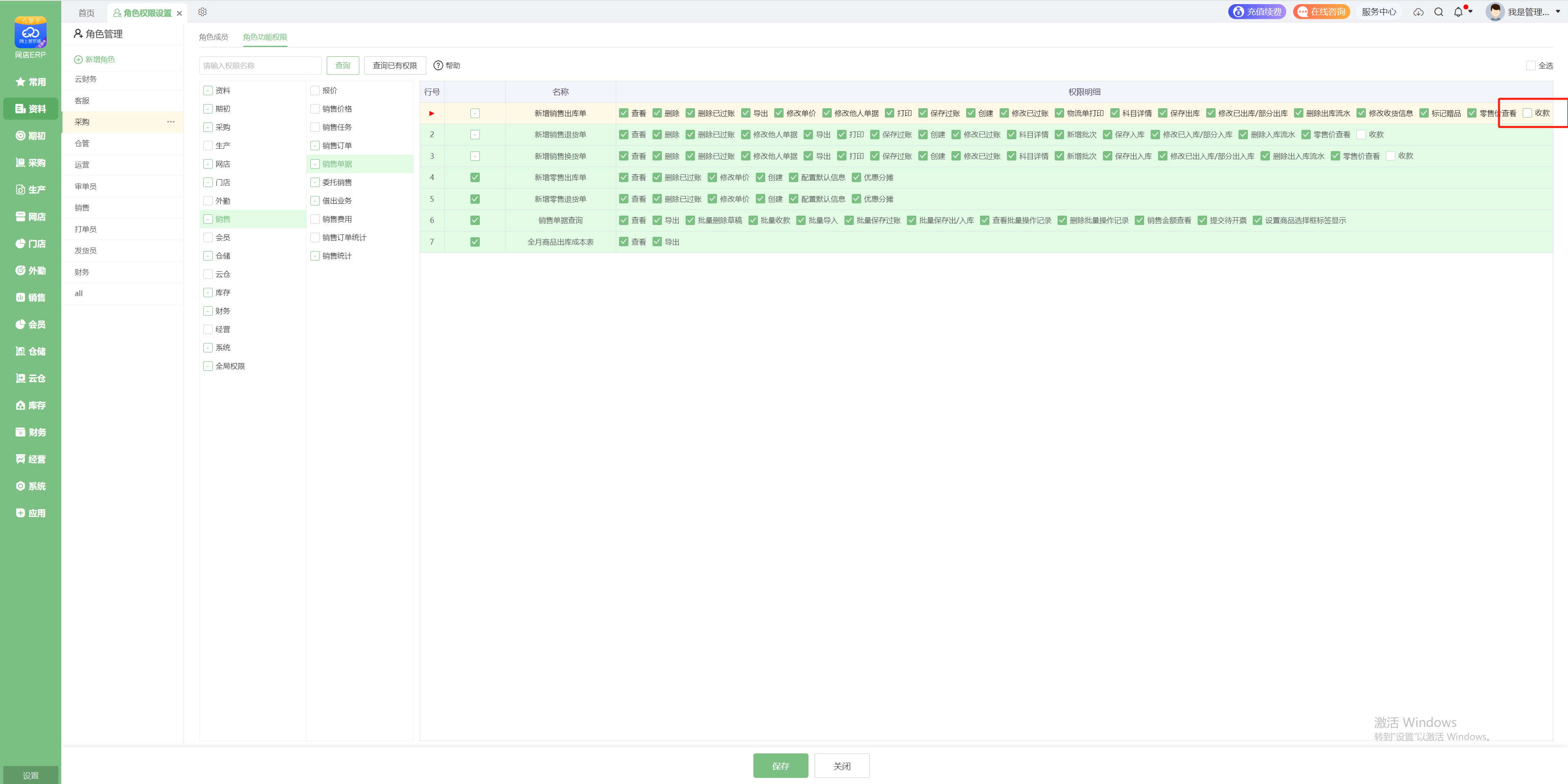The height and width of the screenshot is (784, 1568).
Task: Click the 关闭 button
Action: [842, 766]
